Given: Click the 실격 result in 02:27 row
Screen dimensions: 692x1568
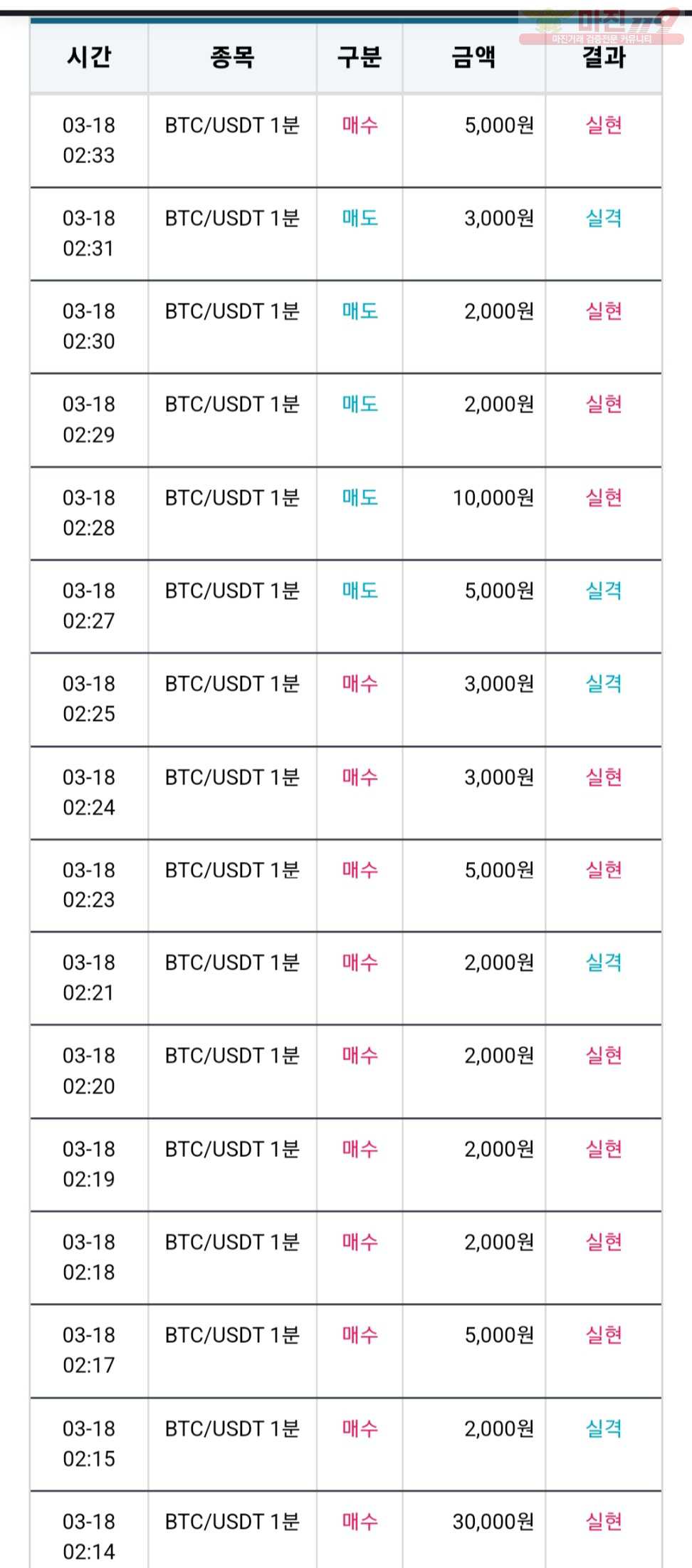Looking at the screenshot, I should coord(604,591).
